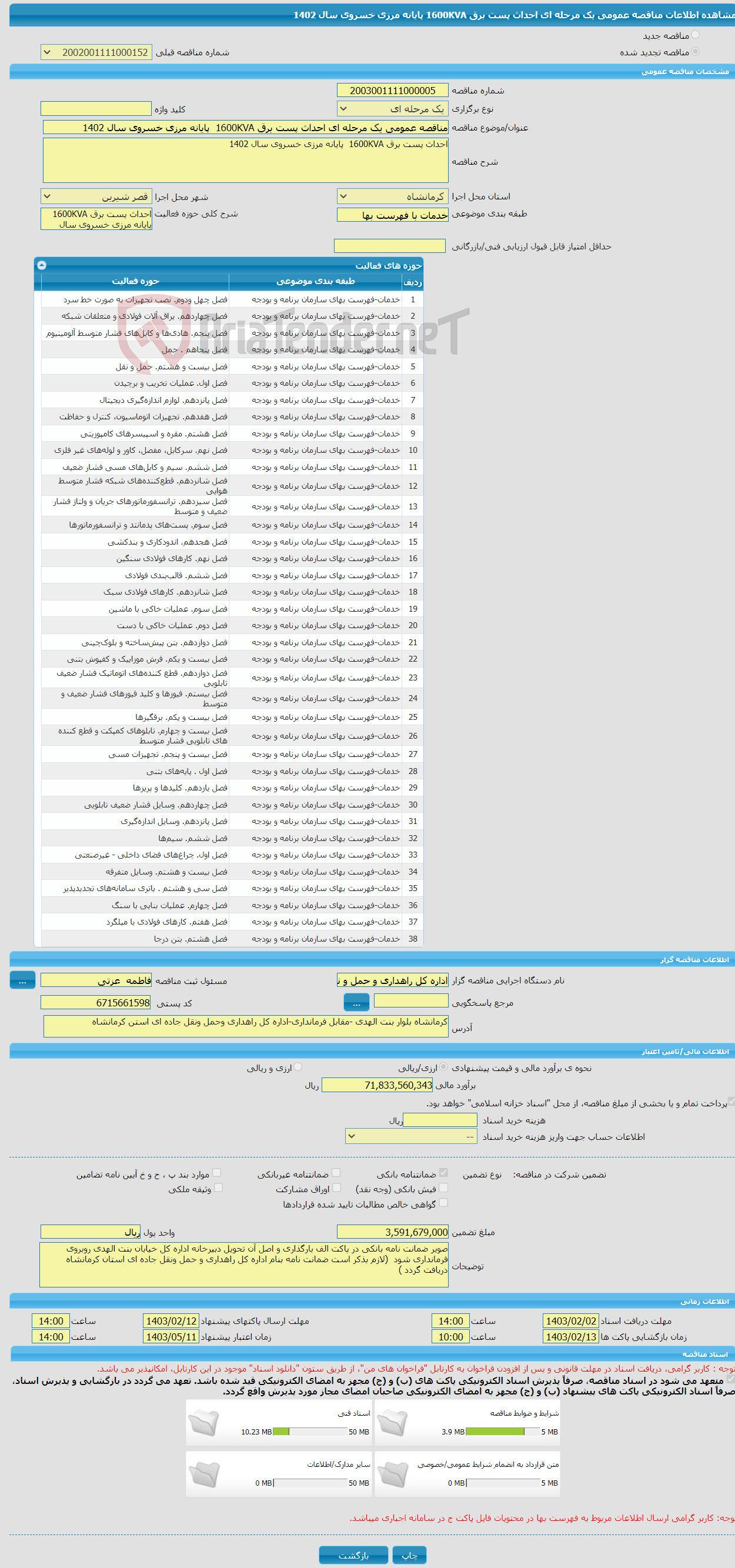Click row 27 'فصل بیست و پنجم. تجهیزات مسی'
The height and width of the screenshot is (1568, 735).
click(x=168, y=754)
